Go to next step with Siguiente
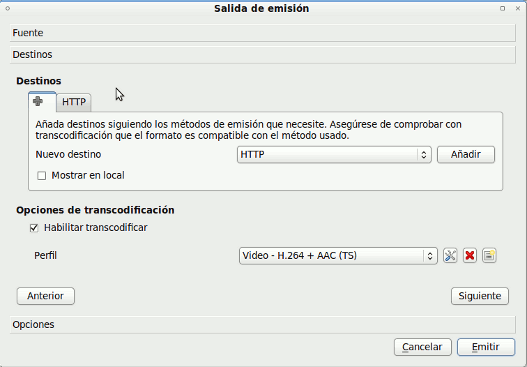Screen dimensions: 527x367 tap(480, 296)
